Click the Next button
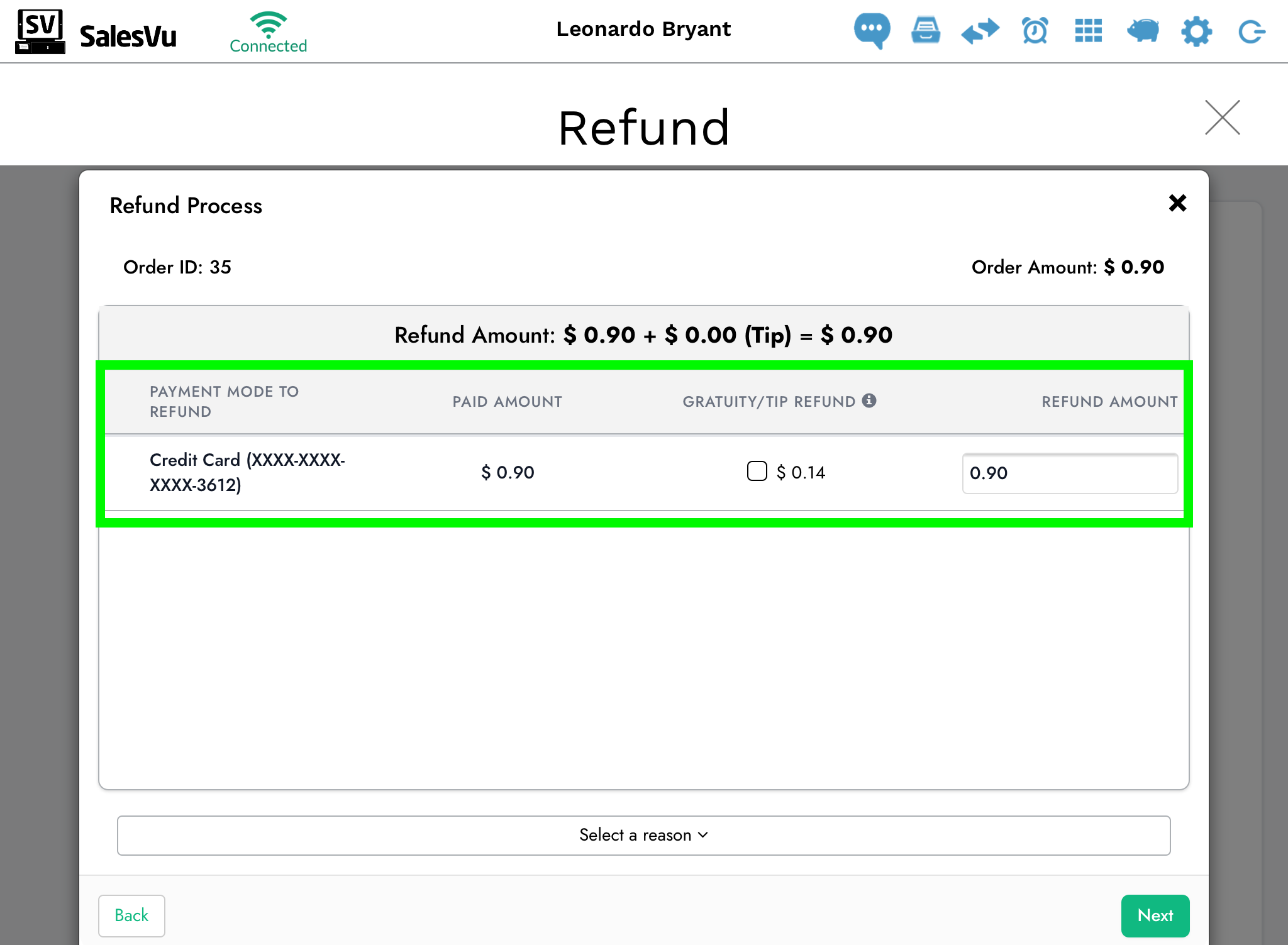Viewport: 1288px width, 945px height. tap(1155, 915)
